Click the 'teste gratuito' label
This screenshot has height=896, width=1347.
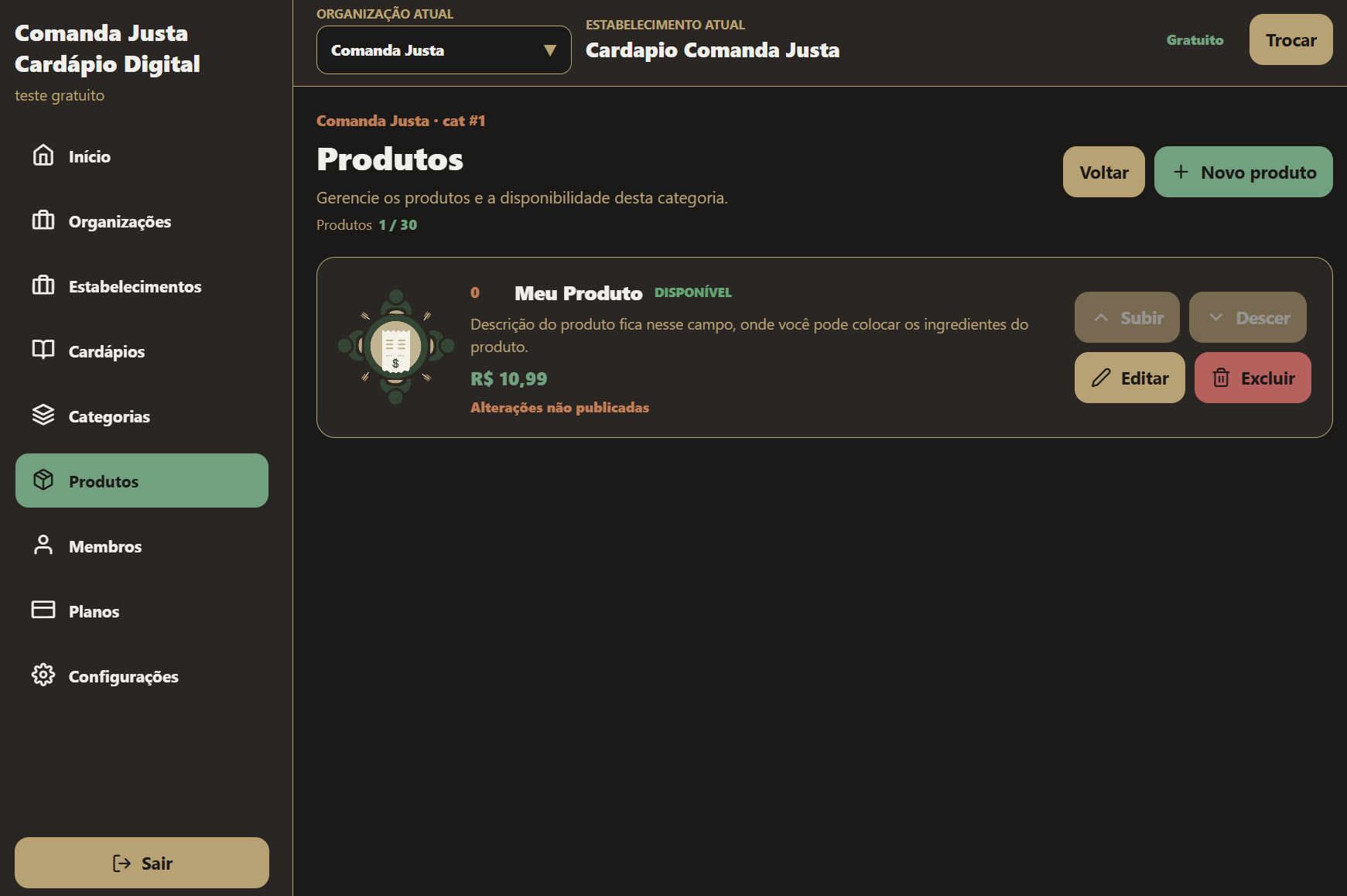[x=60, y=95]
